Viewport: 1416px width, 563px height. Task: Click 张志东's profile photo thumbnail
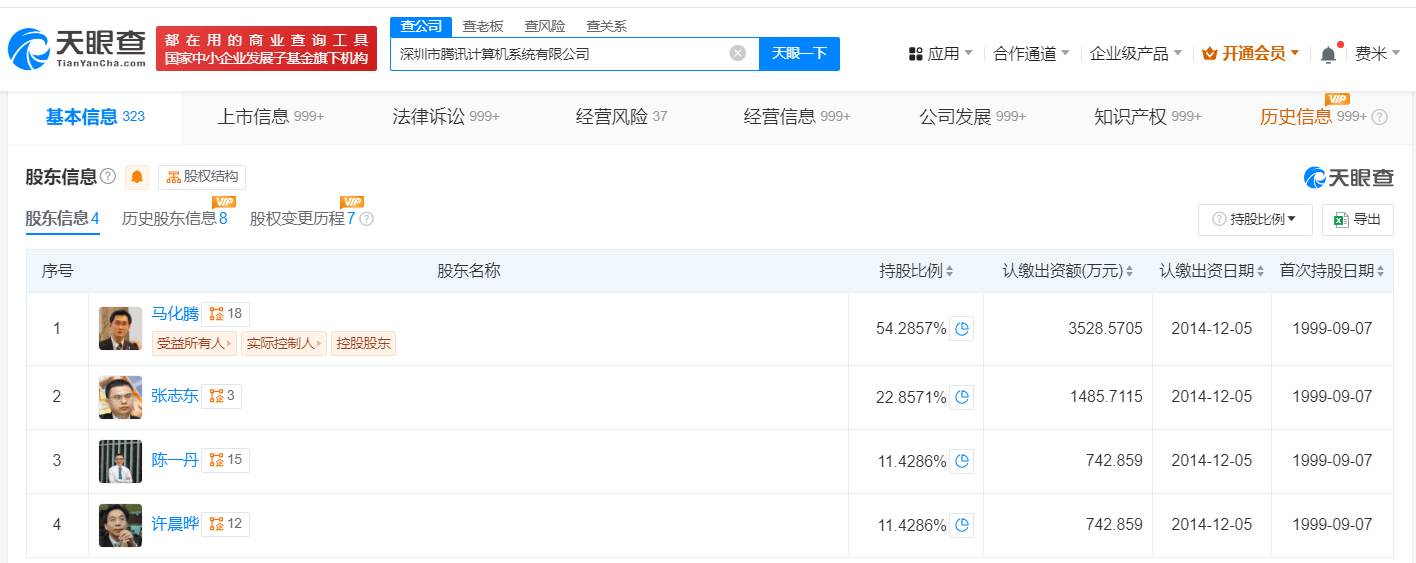click(120, 397)
